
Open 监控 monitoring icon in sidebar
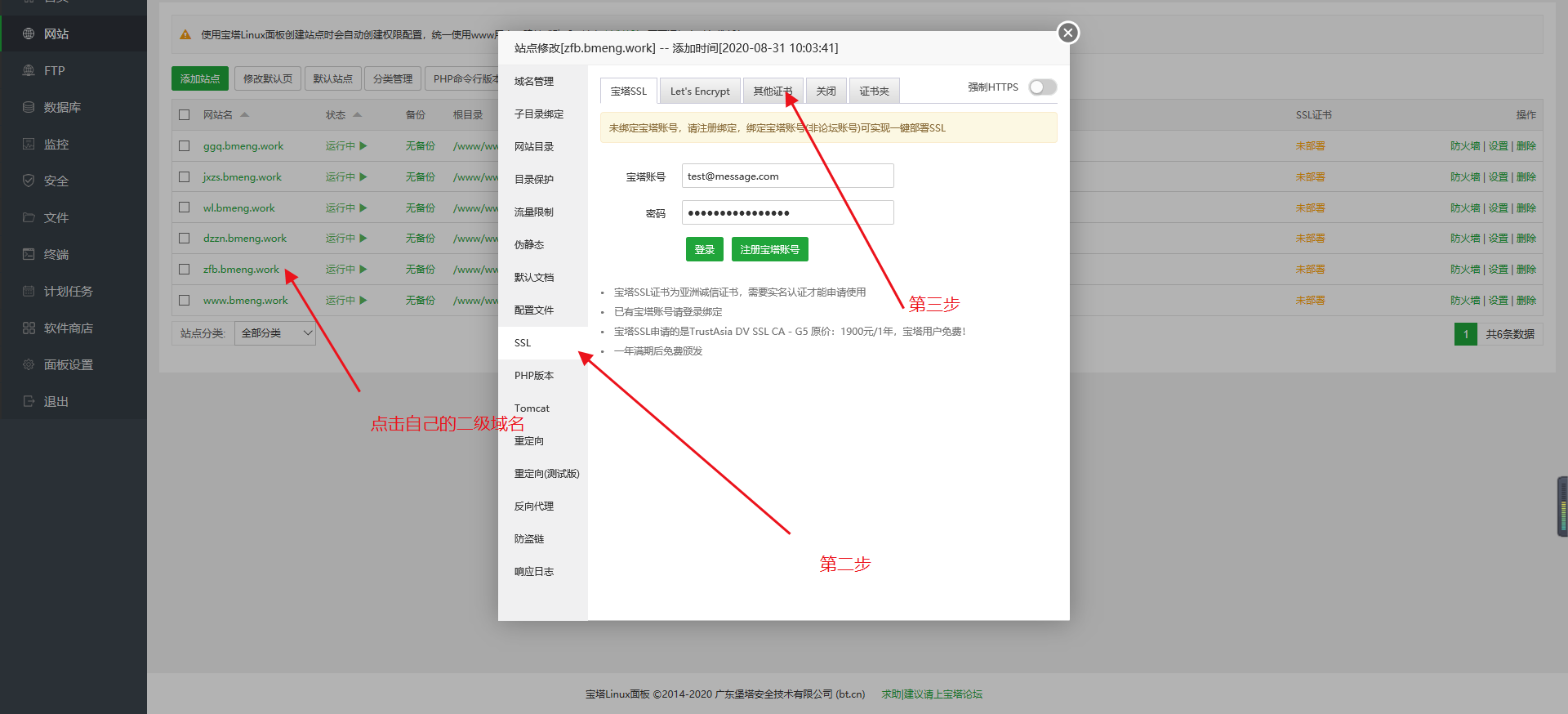point(29,144)
